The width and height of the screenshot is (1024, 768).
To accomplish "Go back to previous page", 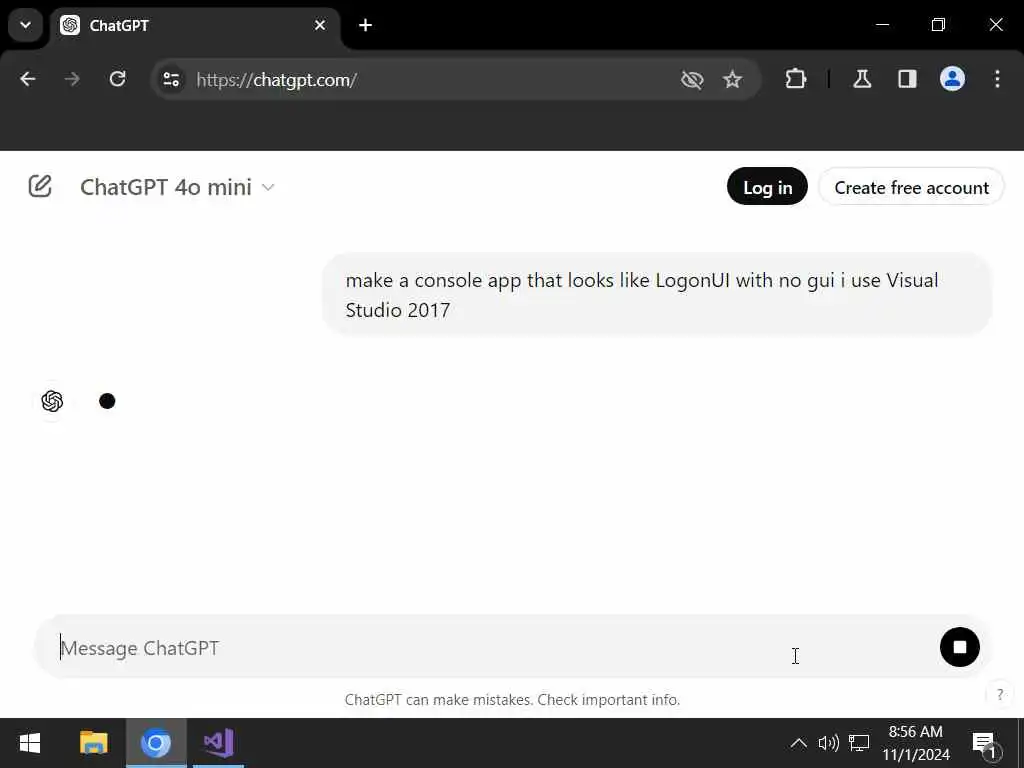I will pyautogui.click(x=27, y=80).
